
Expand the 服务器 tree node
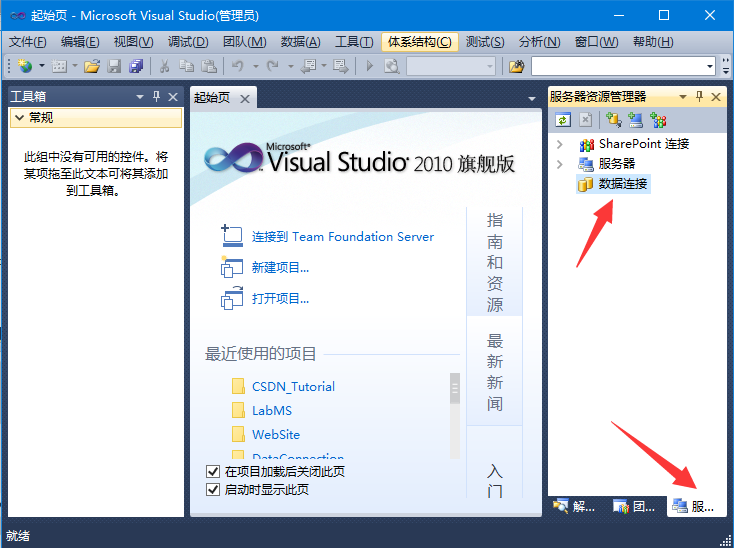[560, 164]
